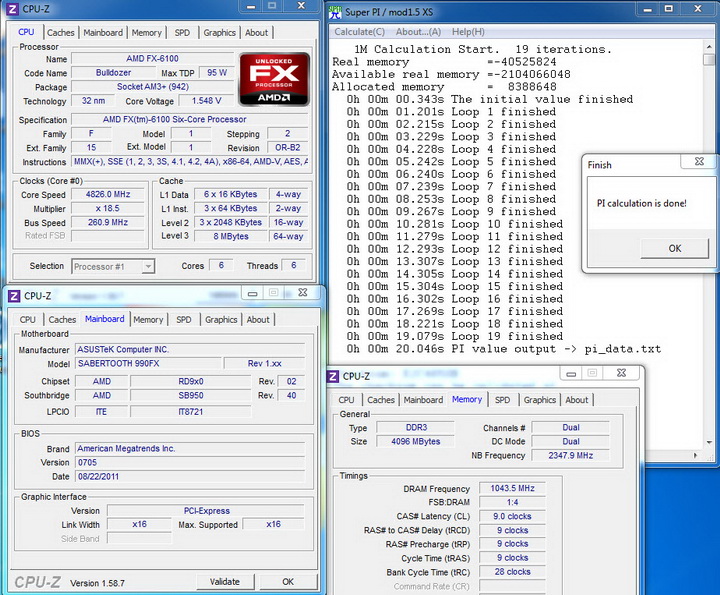Click the NB Frequency 2347.9 MHz value
720x595 pixels.
click(570, 455)
